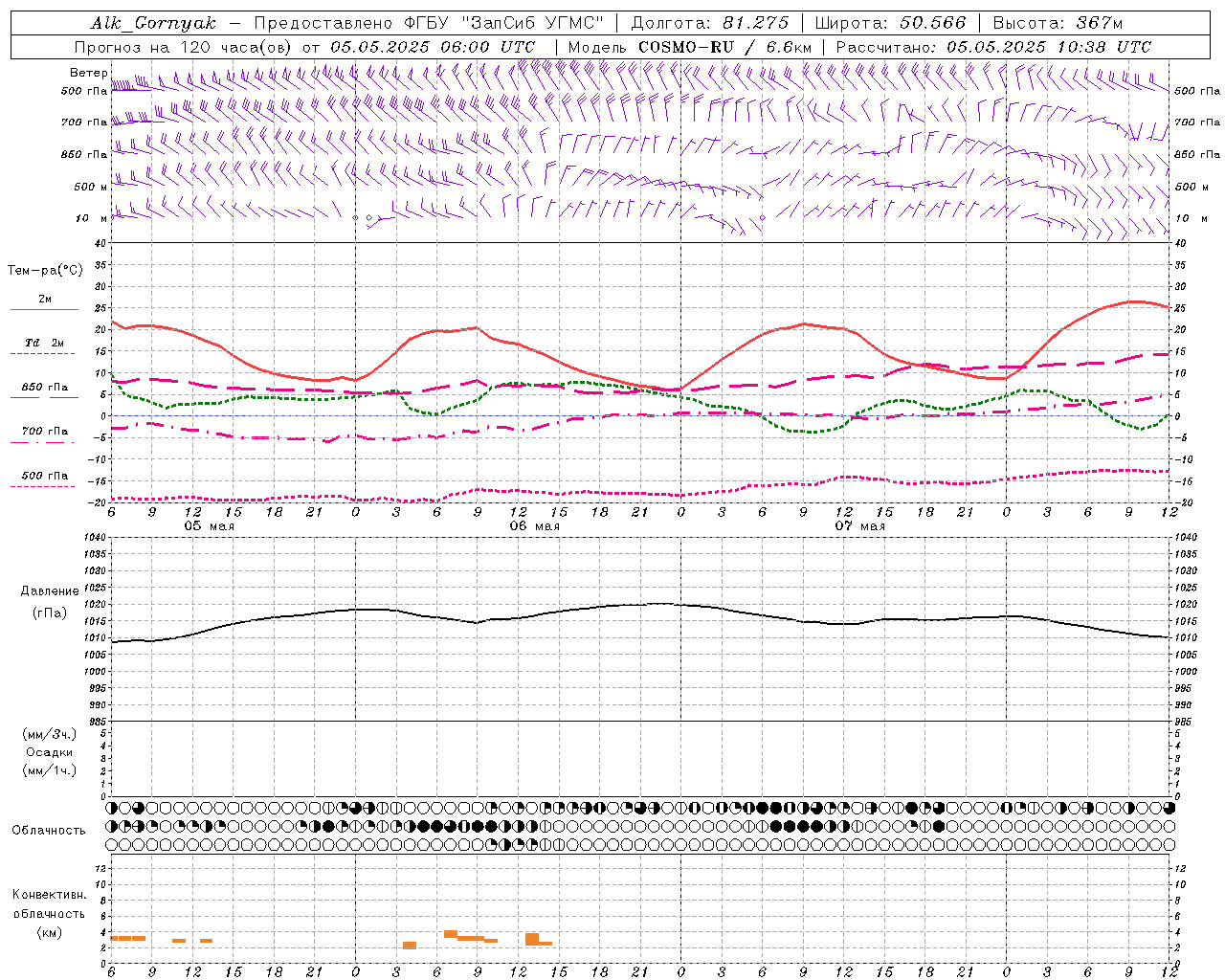Click the 10 м wind level label on left axis
Image resolution: width=1225 pixels, height=980 pixels.
[93, 218]
